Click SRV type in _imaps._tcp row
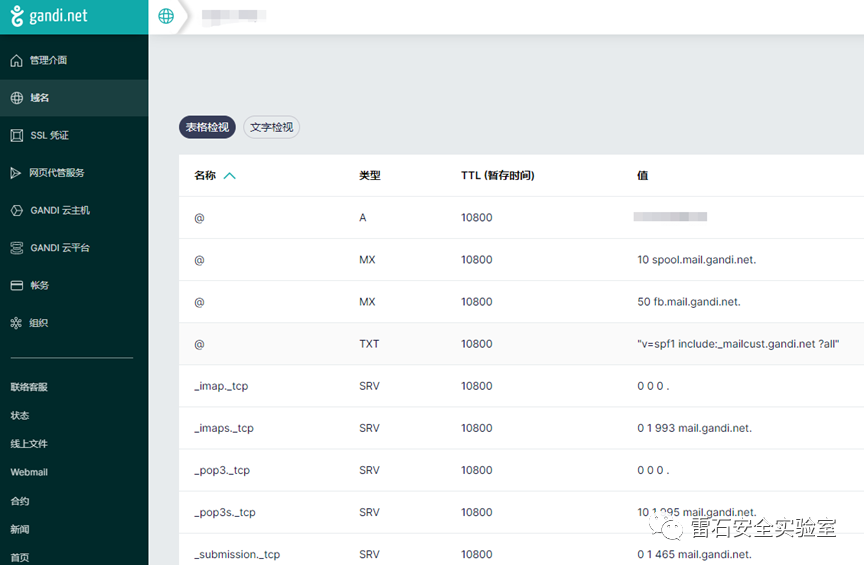This screenshot has width=864, height=565. [369, 428]
